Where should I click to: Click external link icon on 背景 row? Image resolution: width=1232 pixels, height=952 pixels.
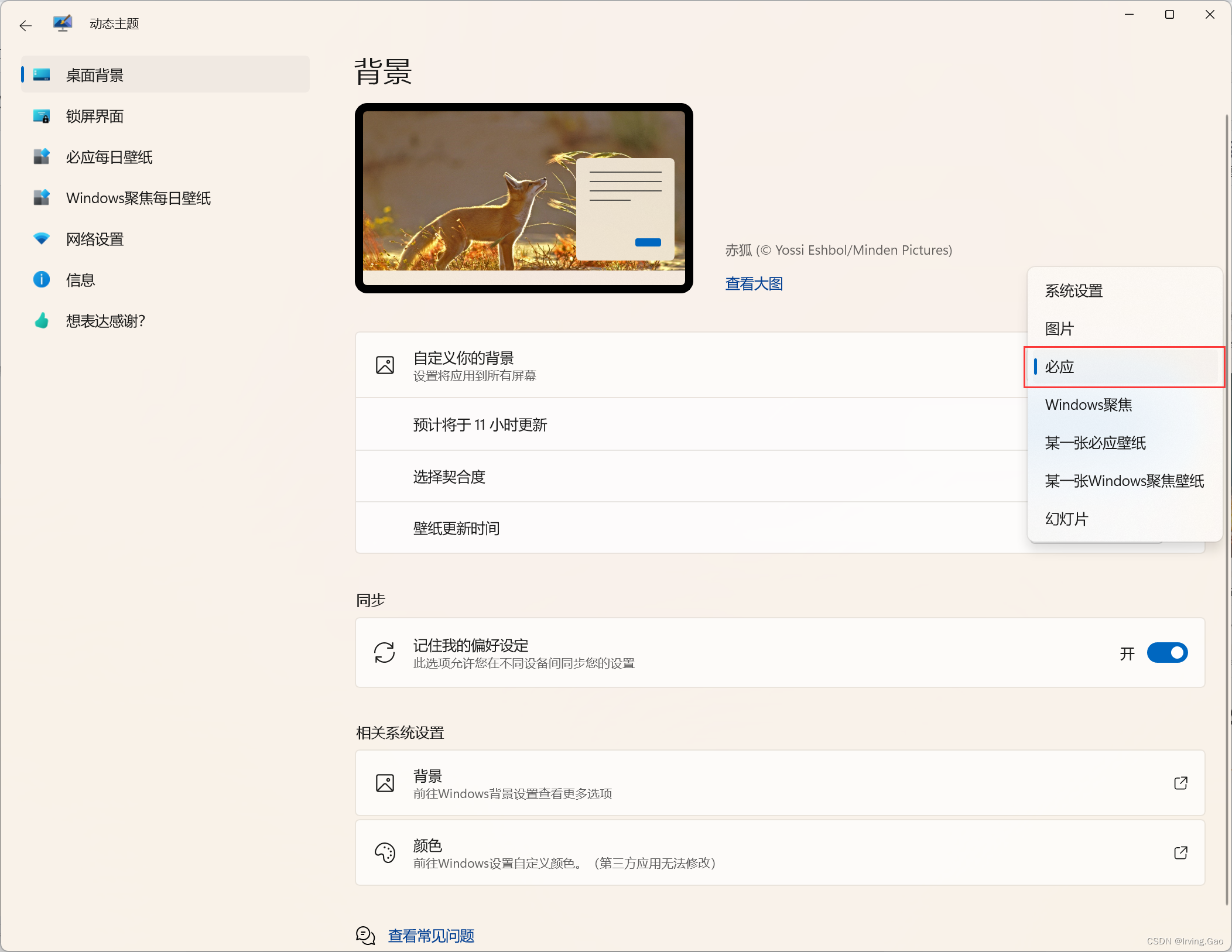coord(1180,783)
